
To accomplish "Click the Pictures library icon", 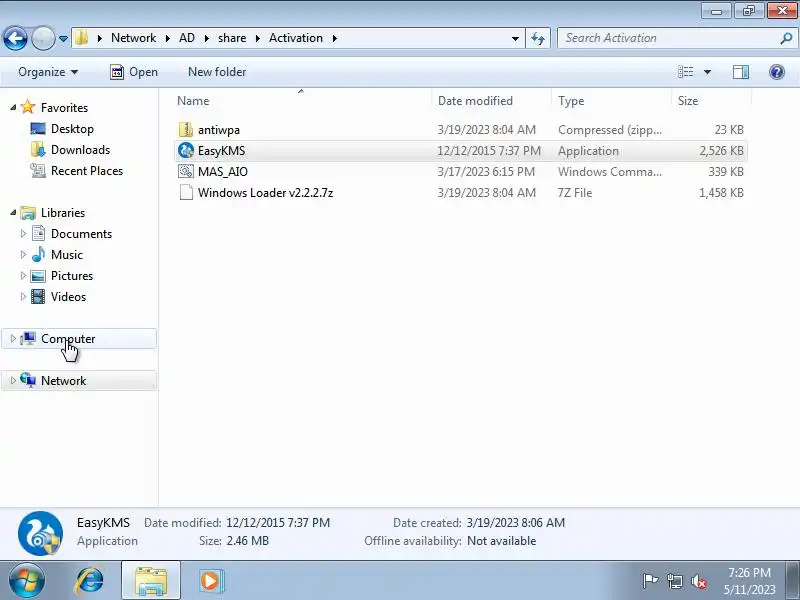I will pyautogui.click(x=38, y=276).
